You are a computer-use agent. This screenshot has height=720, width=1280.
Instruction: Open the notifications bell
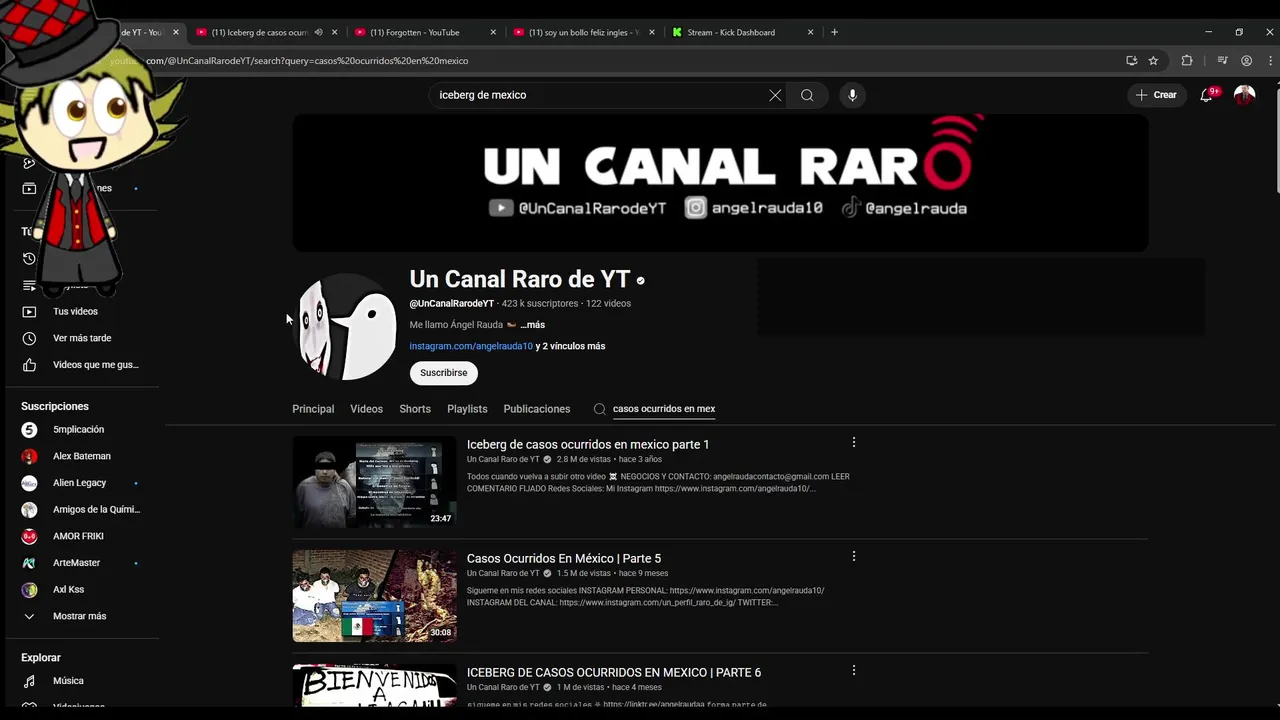[1207, 95]
